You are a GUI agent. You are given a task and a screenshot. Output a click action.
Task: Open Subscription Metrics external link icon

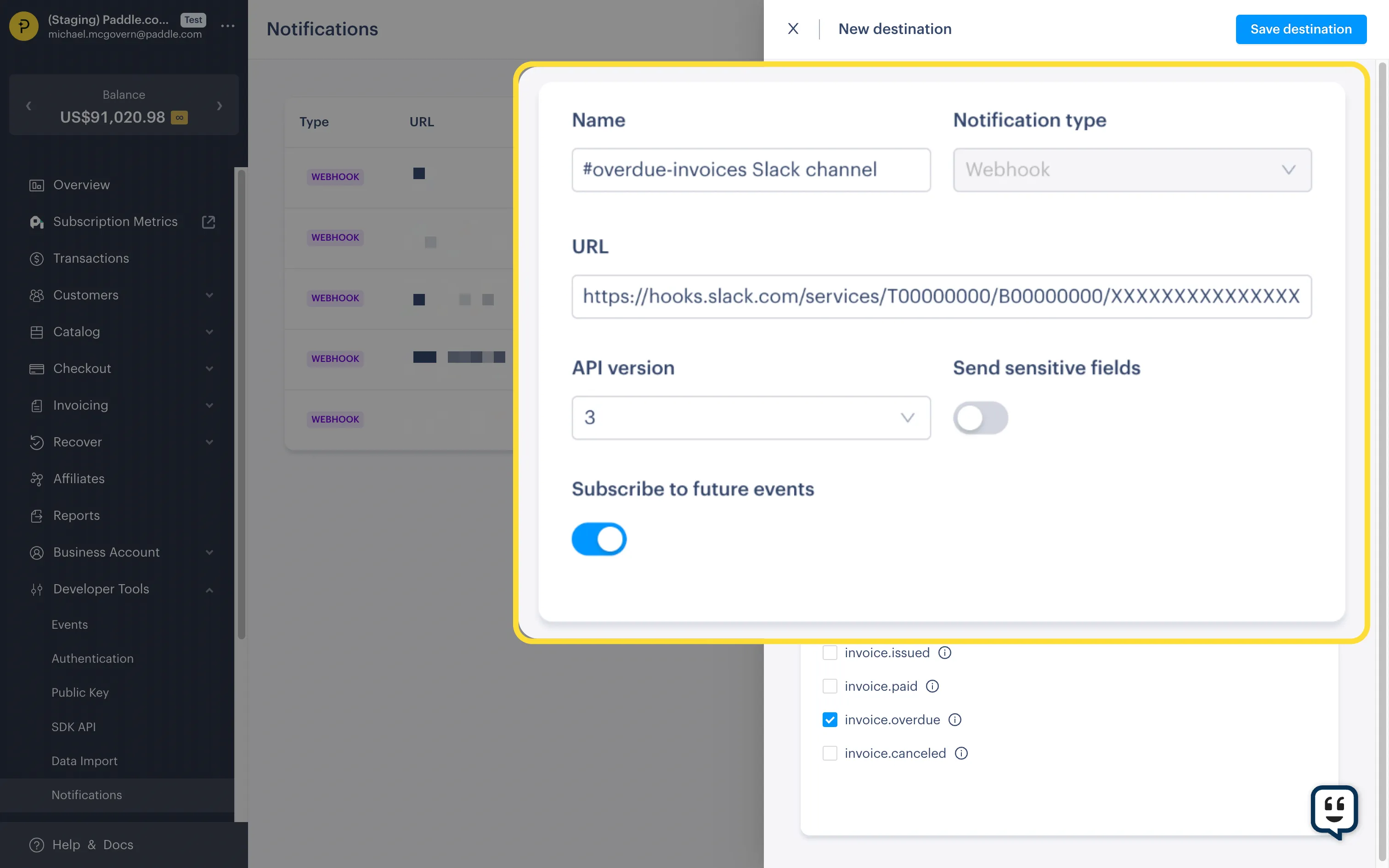[x=209, y=222]
